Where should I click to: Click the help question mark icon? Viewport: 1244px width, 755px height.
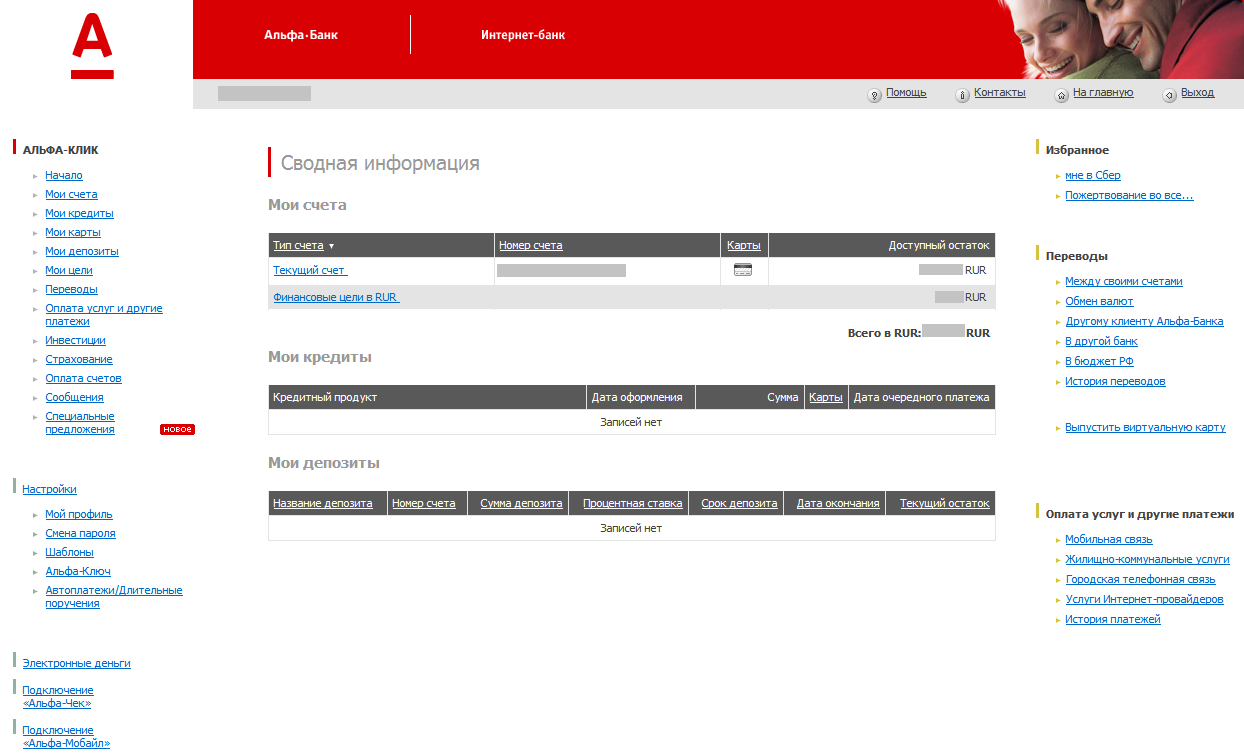click(874, 95)
